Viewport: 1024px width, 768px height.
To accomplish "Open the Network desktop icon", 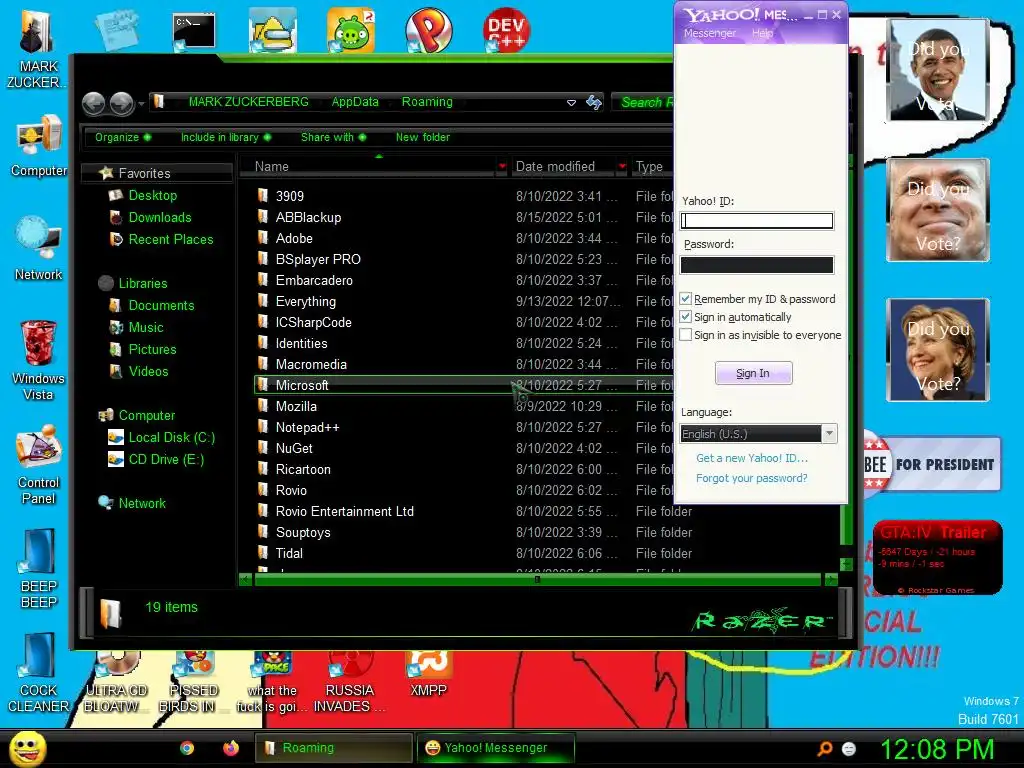I will (39, 248).
